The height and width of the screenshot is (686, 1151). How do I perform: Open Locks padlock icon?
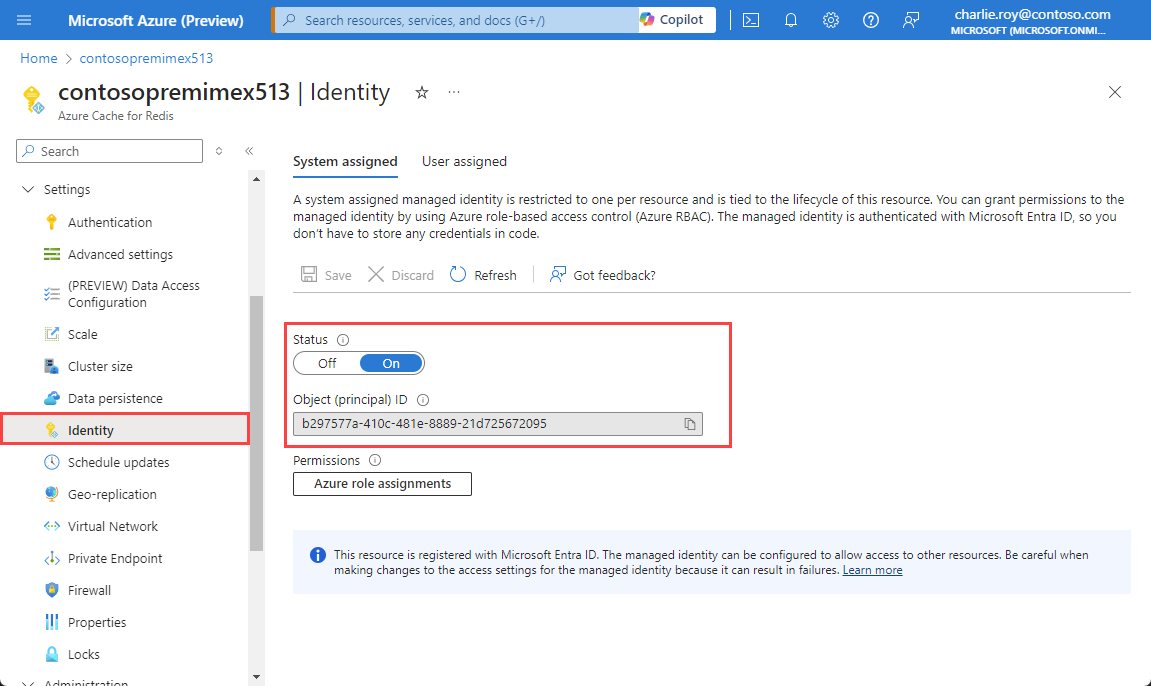click(51, 654)
